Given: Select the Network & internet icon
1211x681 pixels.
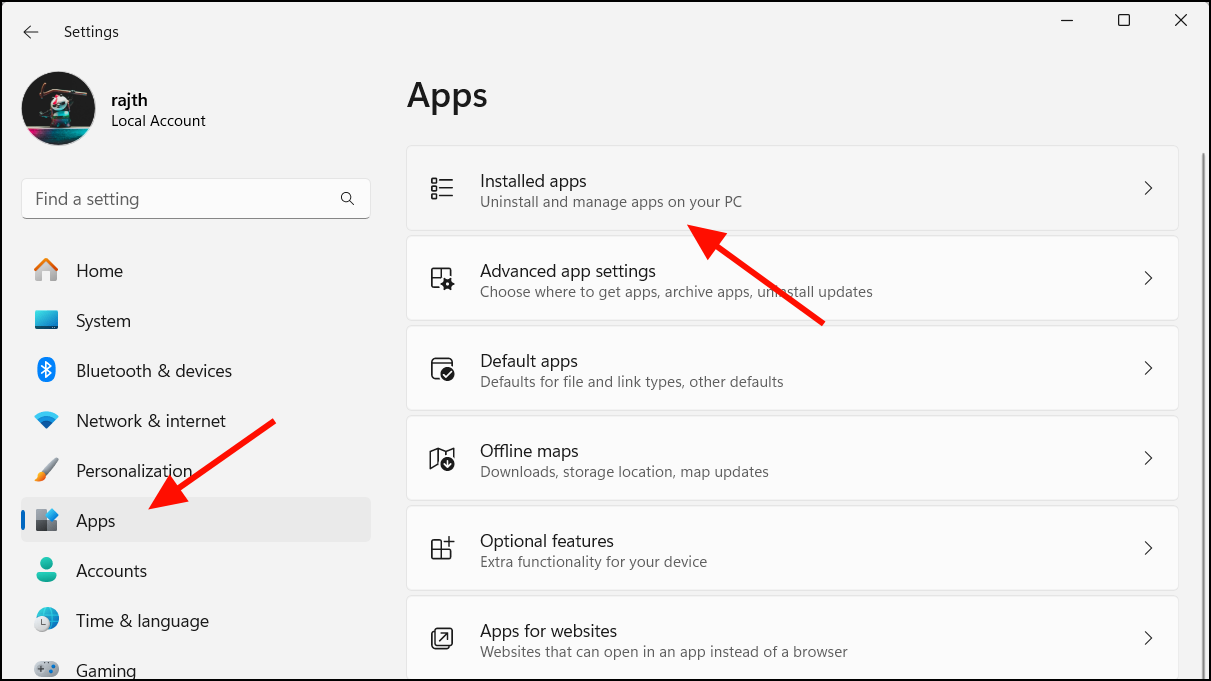Looking at the screenshot, I should point(46,420).
